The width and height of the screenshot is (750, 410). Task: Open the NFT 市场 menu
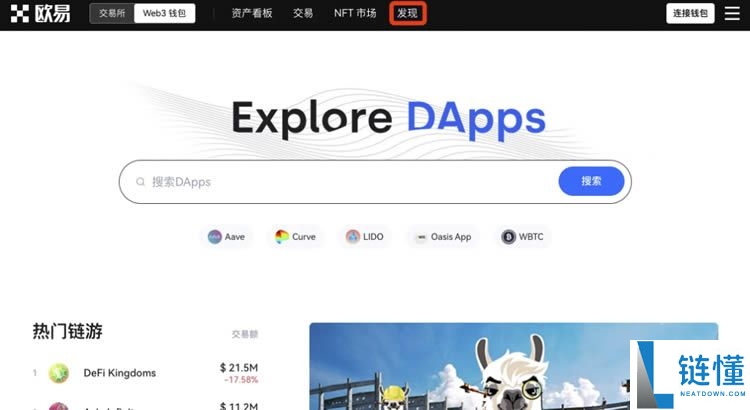coord(355,13)
